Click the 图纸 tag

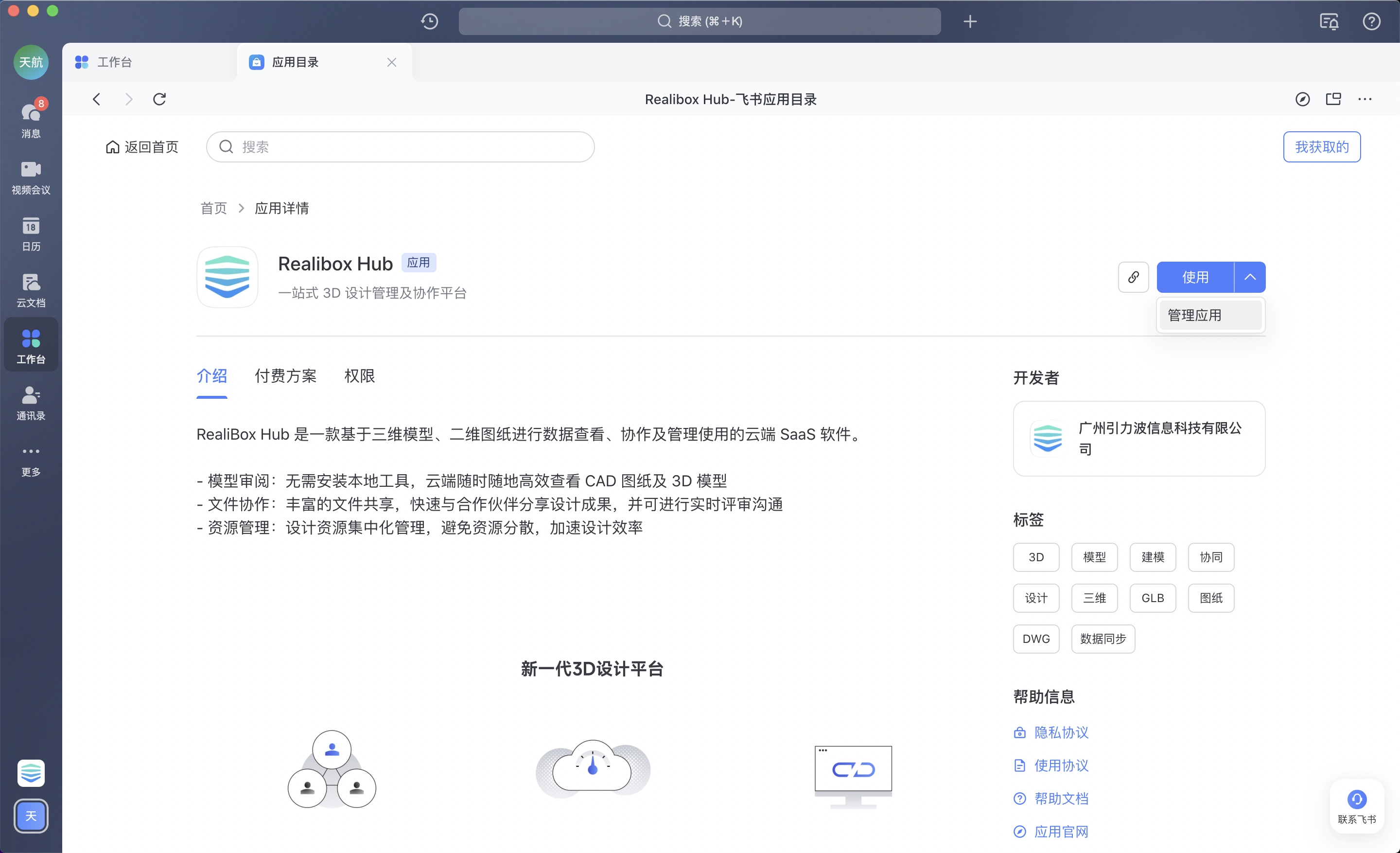1211,598
